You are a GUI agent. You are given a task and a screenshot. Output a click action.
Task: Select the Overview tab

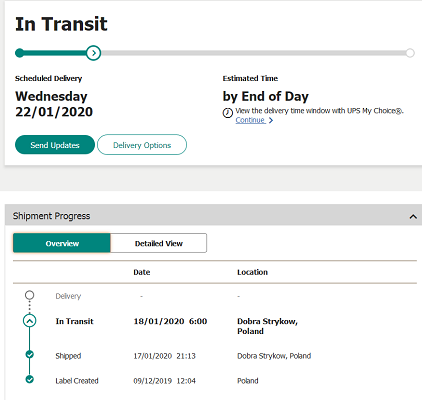(x=62, y=243)
